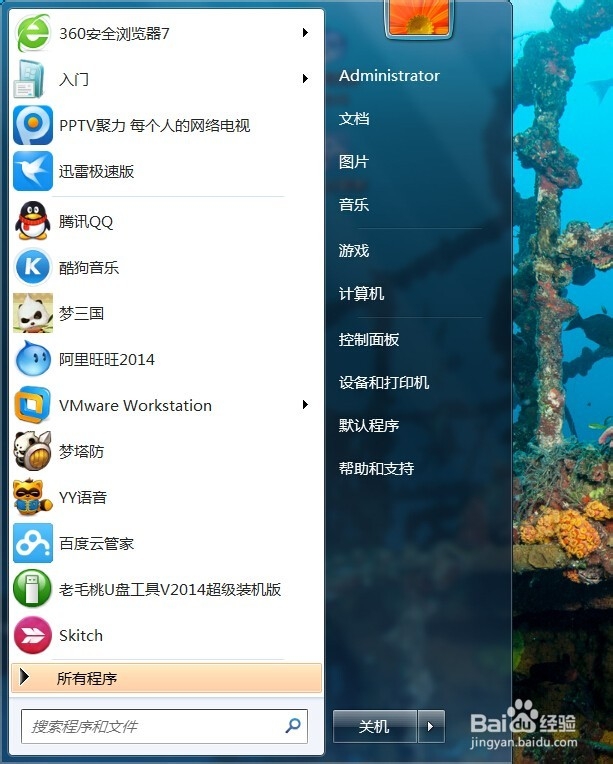Select the 阿里旺旺2014 label text
Image resolution: width=613 pixels, height=764 pixels.
[x=107, y=360]
